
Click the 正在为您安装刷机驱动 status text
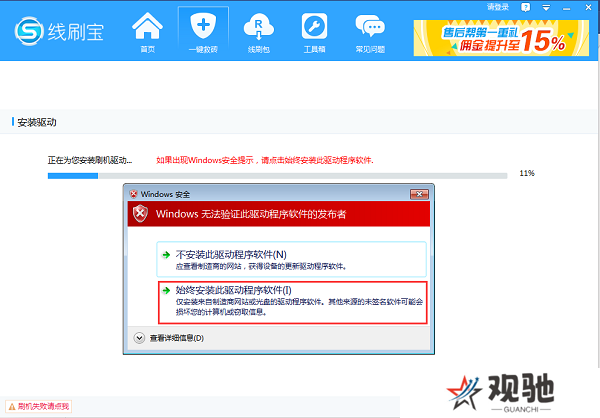pos(90,160)
